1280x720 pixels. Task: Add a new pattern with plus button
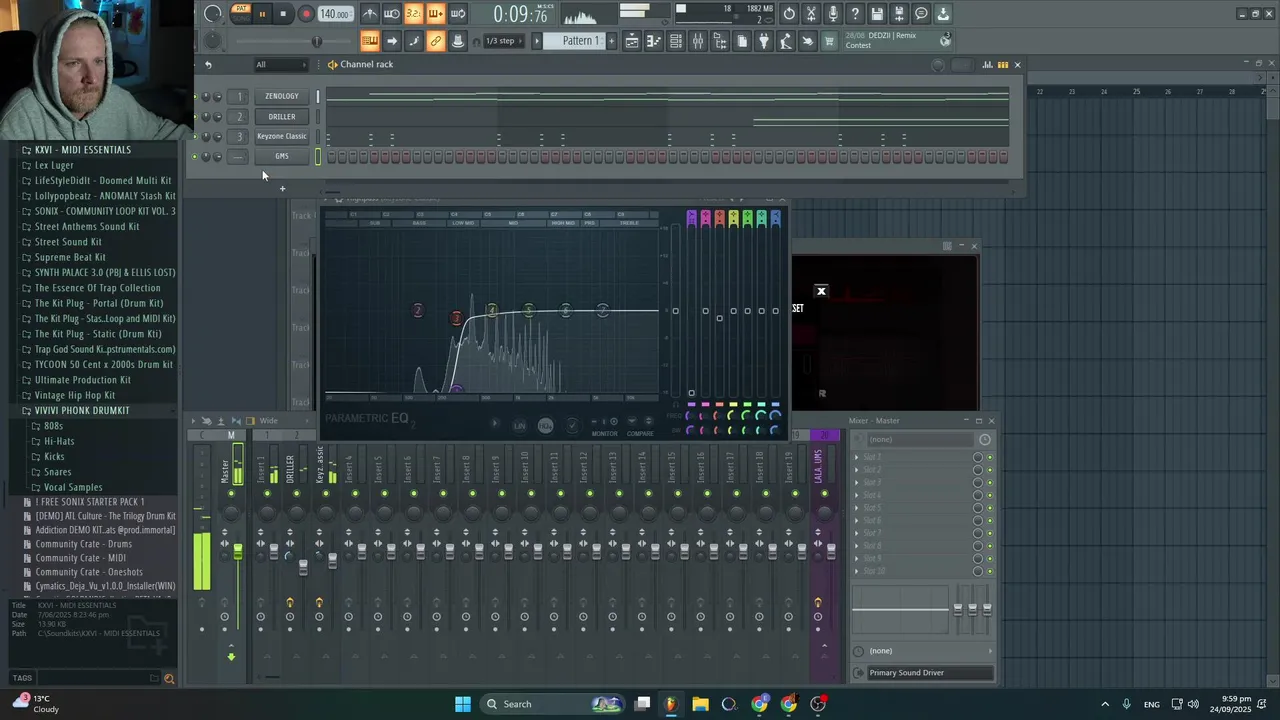[x=612, y=41]
